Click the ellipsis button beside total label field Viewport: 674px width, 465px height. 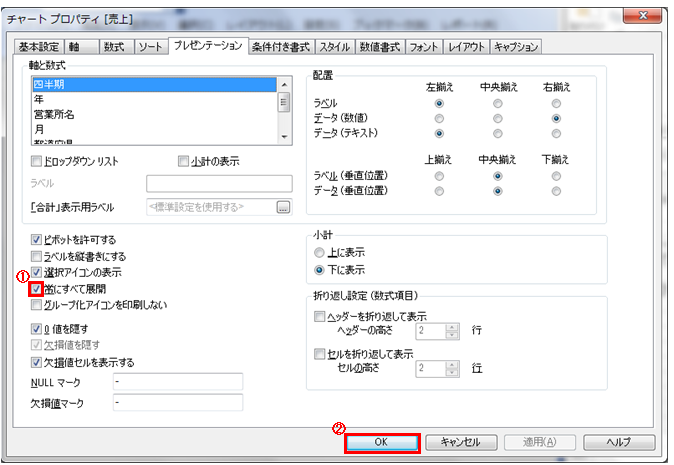[x=283, y=207]
